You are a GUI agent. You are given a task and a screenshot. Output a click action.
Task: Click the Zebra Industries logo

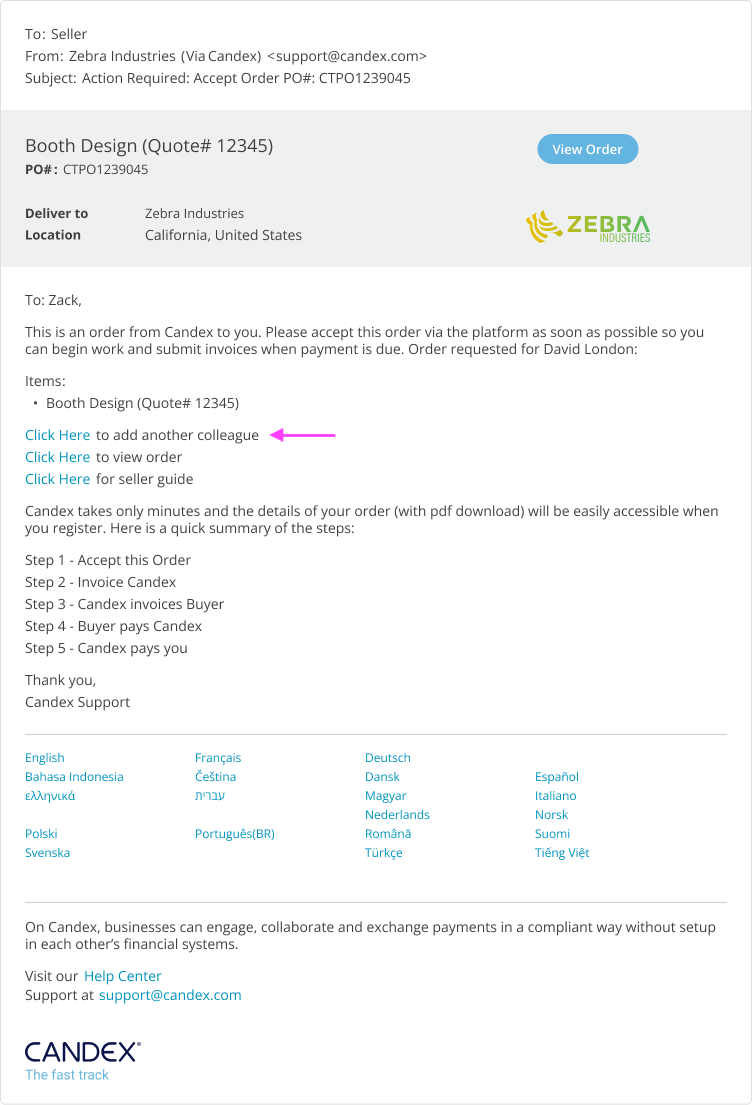point(588,227)
